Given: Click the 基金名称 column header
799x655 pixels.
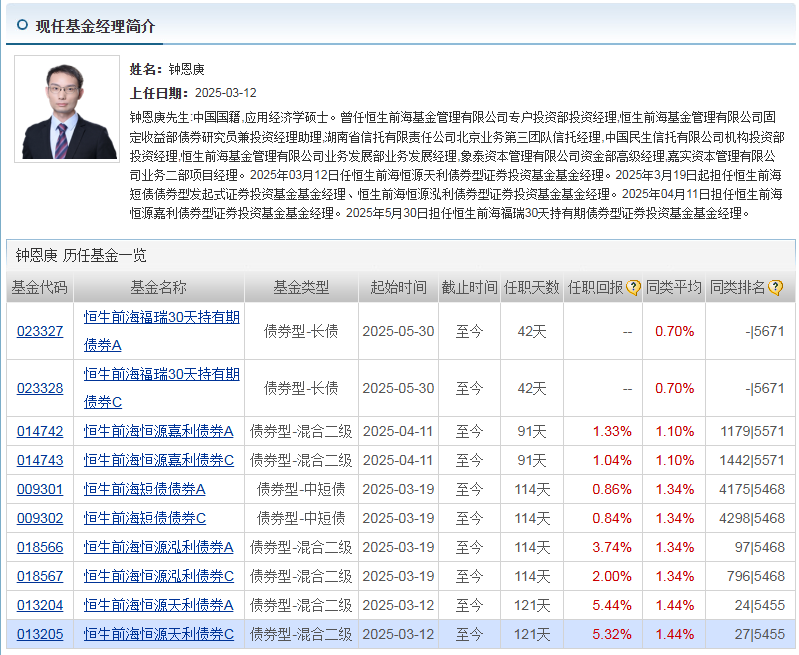Looking at the screenshot, I should point(158,287).
